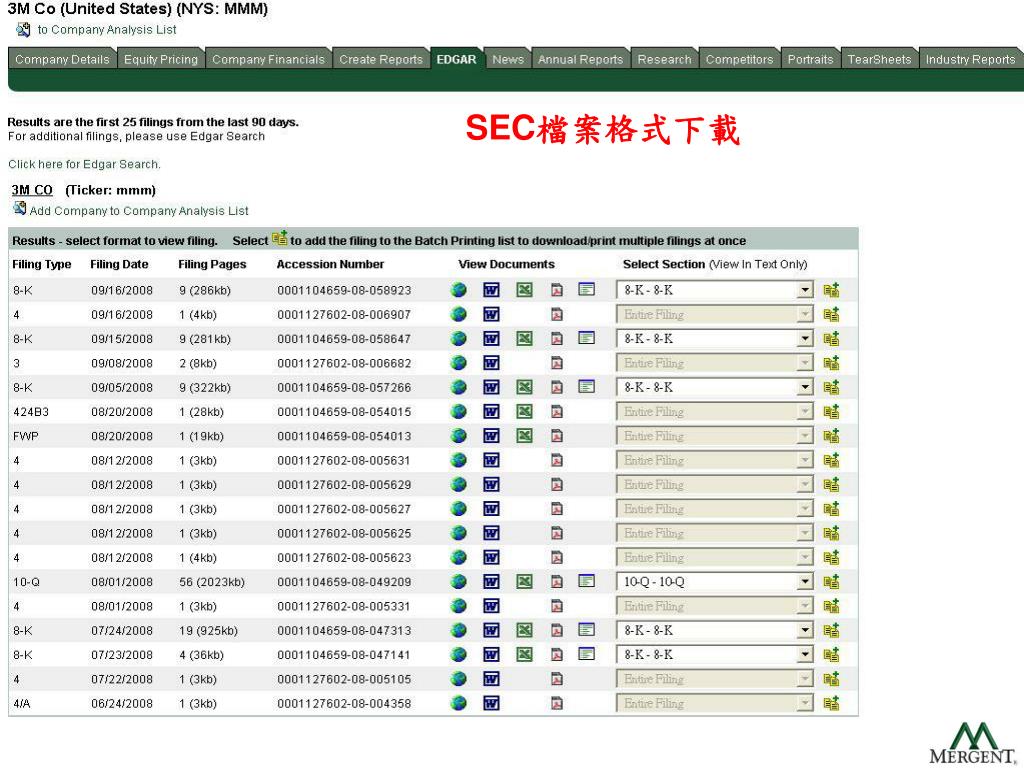Open the Industry Reports tab
Image resolution: width=1024 pixels, height=768 pixels.
click(x=970, y=59)
